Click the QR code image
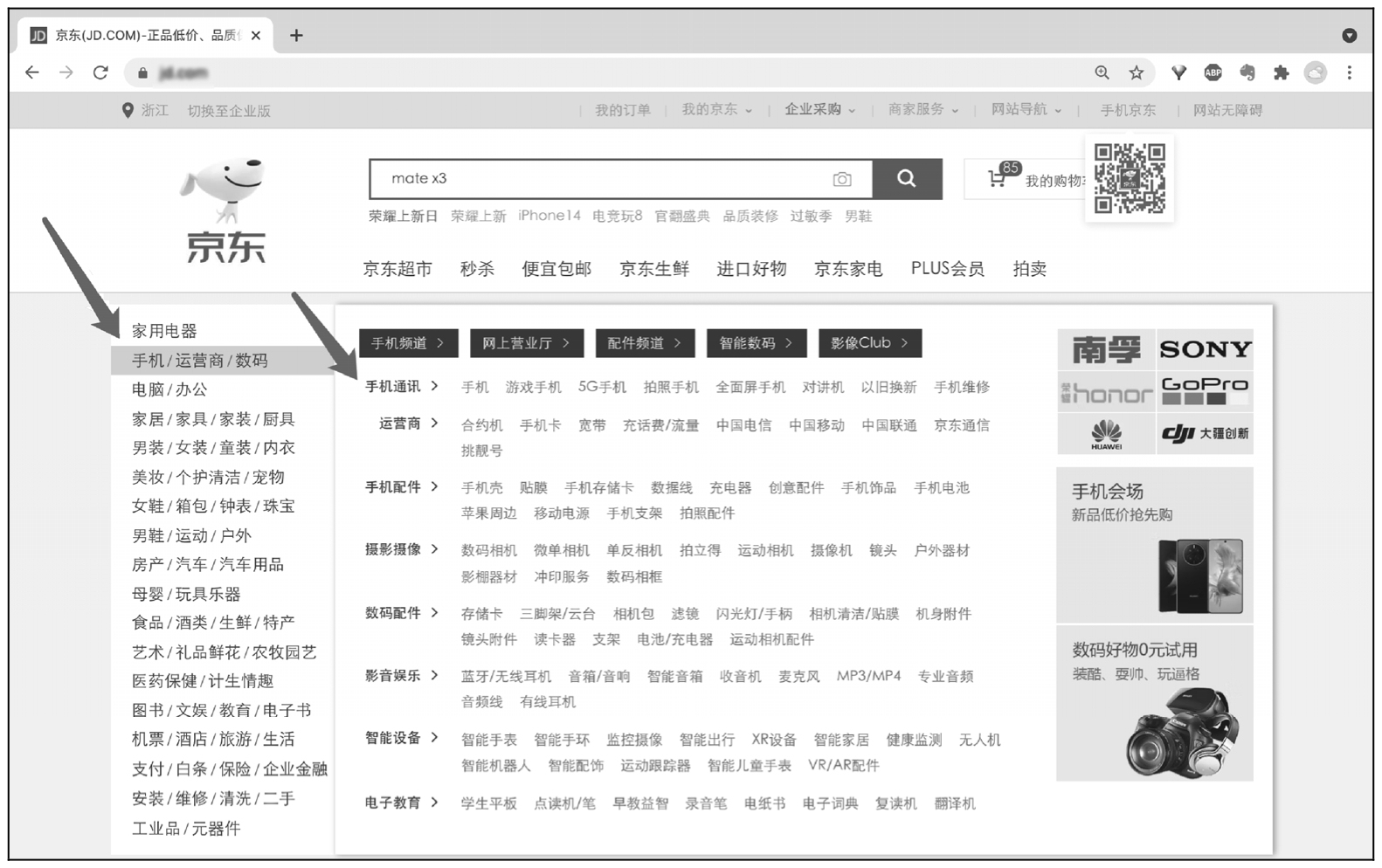The height and width of the screenshot is (868, 1382). coord(1130,178)
